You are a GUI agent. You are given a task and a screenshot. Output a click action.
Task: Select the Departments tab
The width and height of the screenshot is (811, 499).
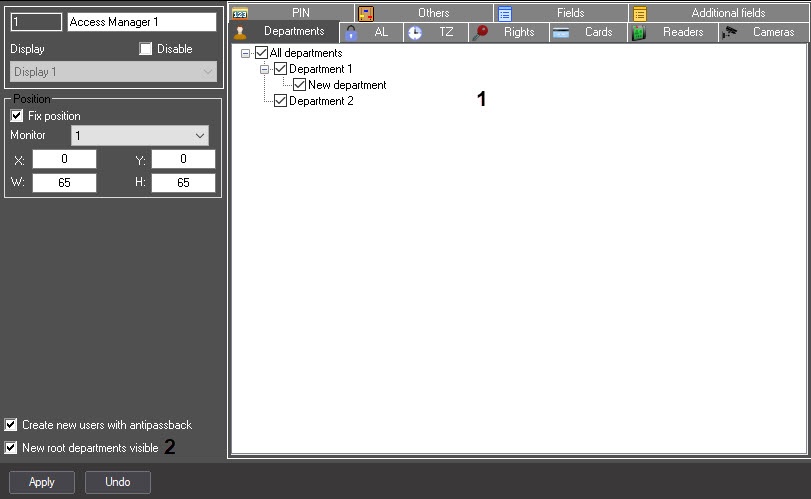click(284, 32)
